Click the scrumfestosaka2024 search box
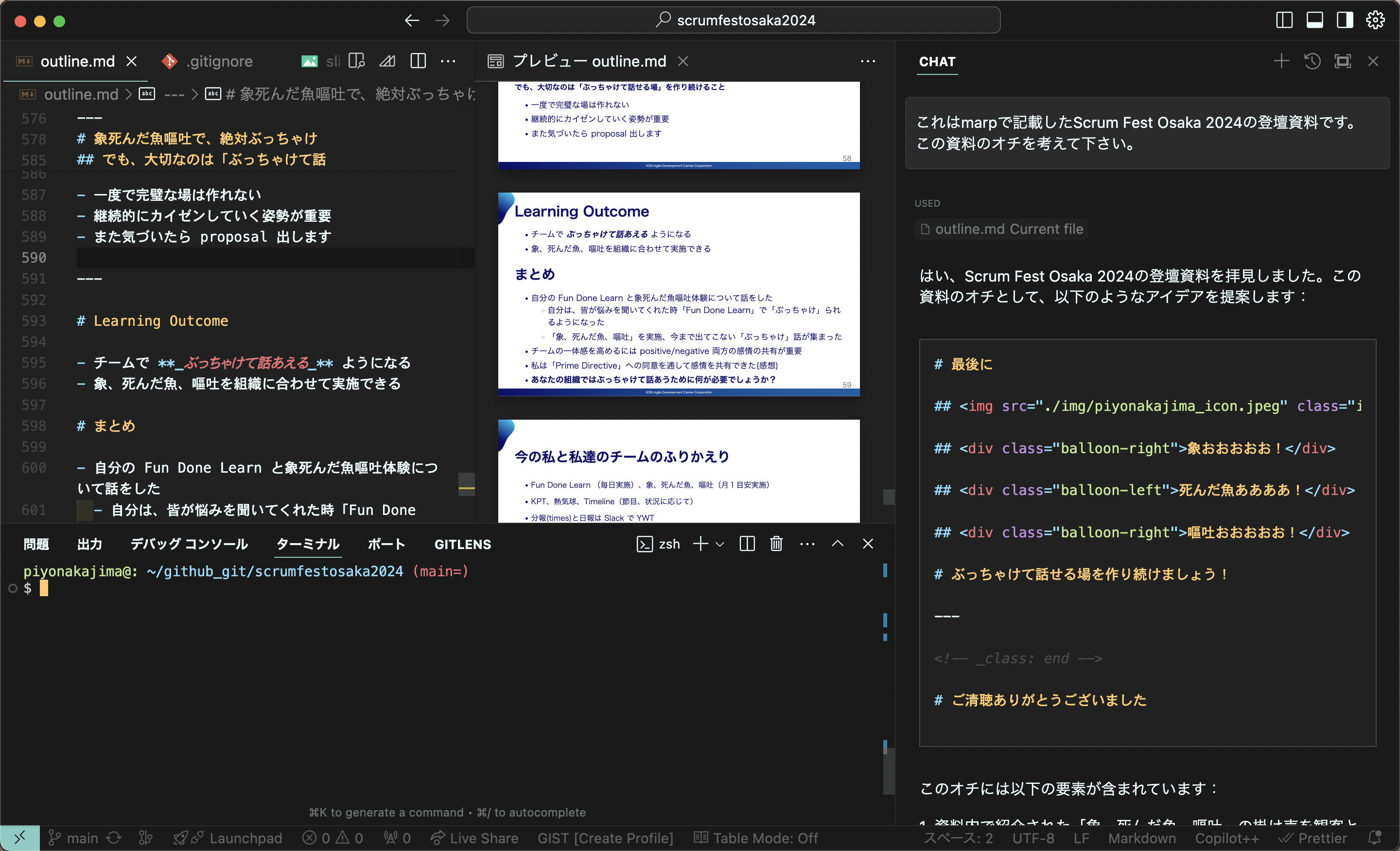Image resolution: width=1400 pixels, height=851 pixels. coord(733,20)
